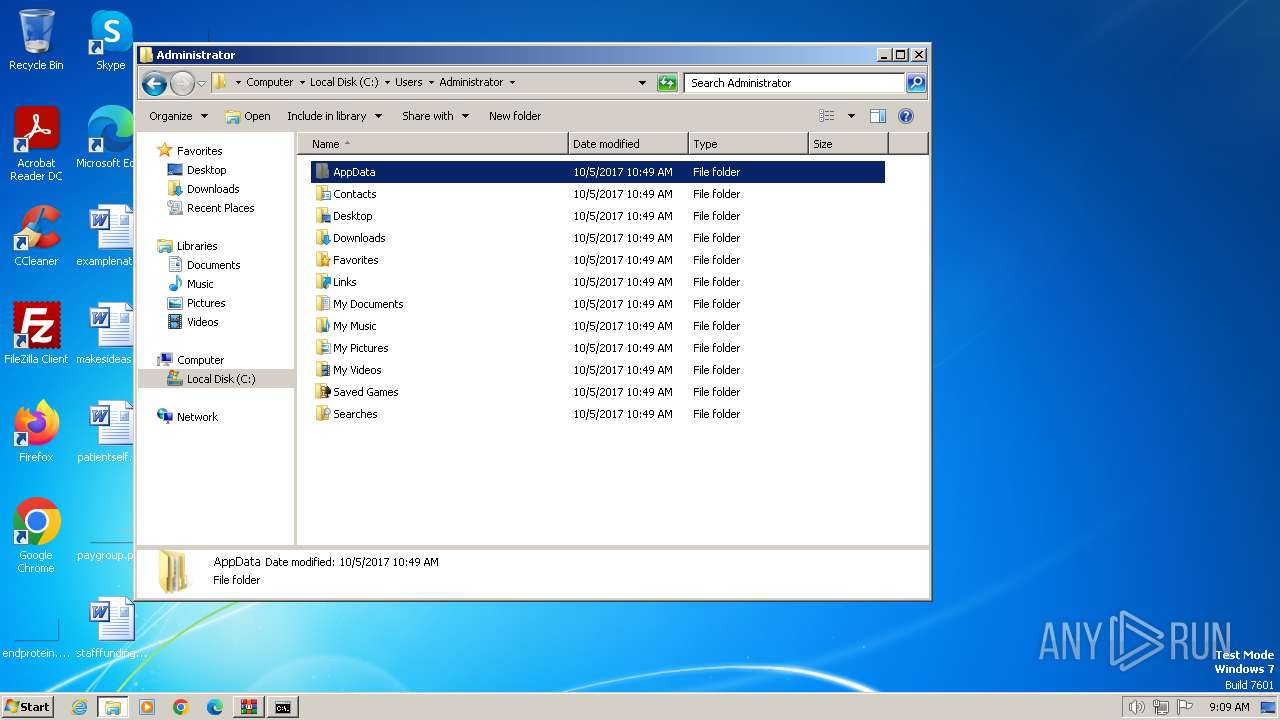Image resolution: width=1280 pixels, height=720 pixels.
Task: Open Recent Places in navigation pane
Action: pos(210,208)
